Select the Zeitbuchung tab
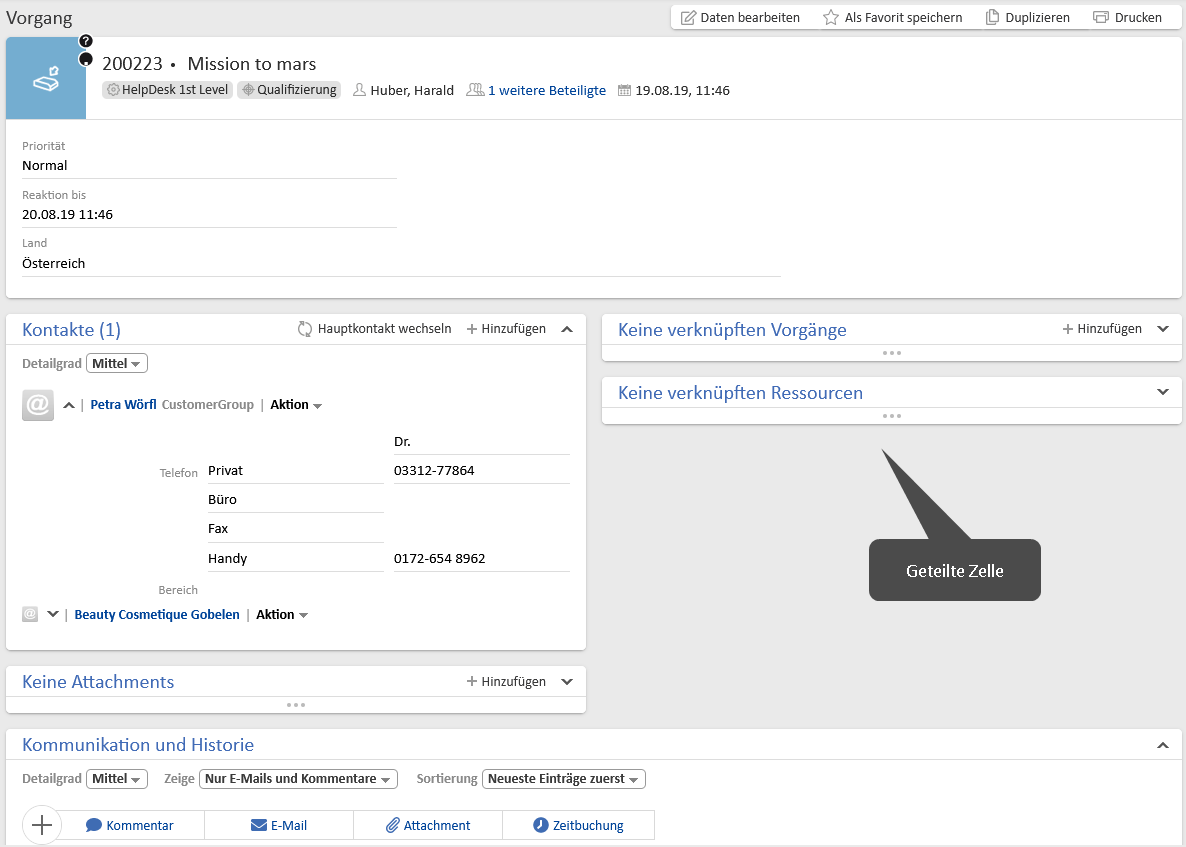The width and height of the screenshot is (1186, 847). (x=579, y=825)
